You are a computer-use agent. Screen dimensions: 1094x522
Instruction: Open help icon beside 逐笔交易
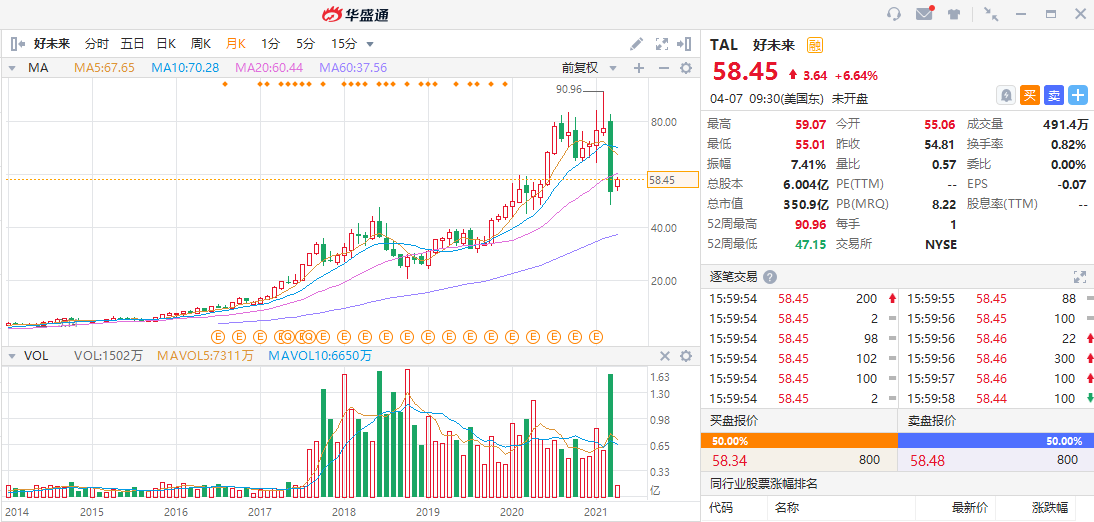click(770, 276)
